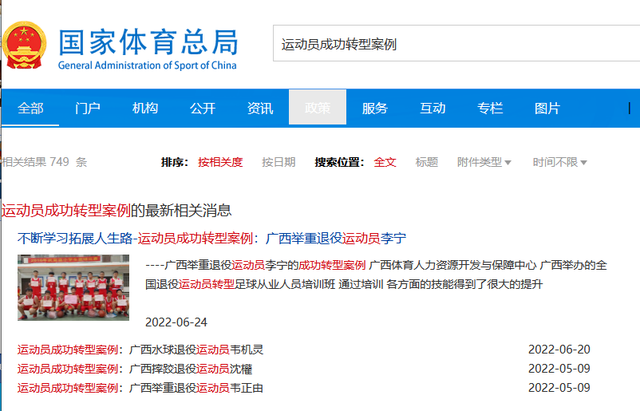Open the result about 广西水球退役运动员韦机灵
640x411 pixels.
(140, 350)
